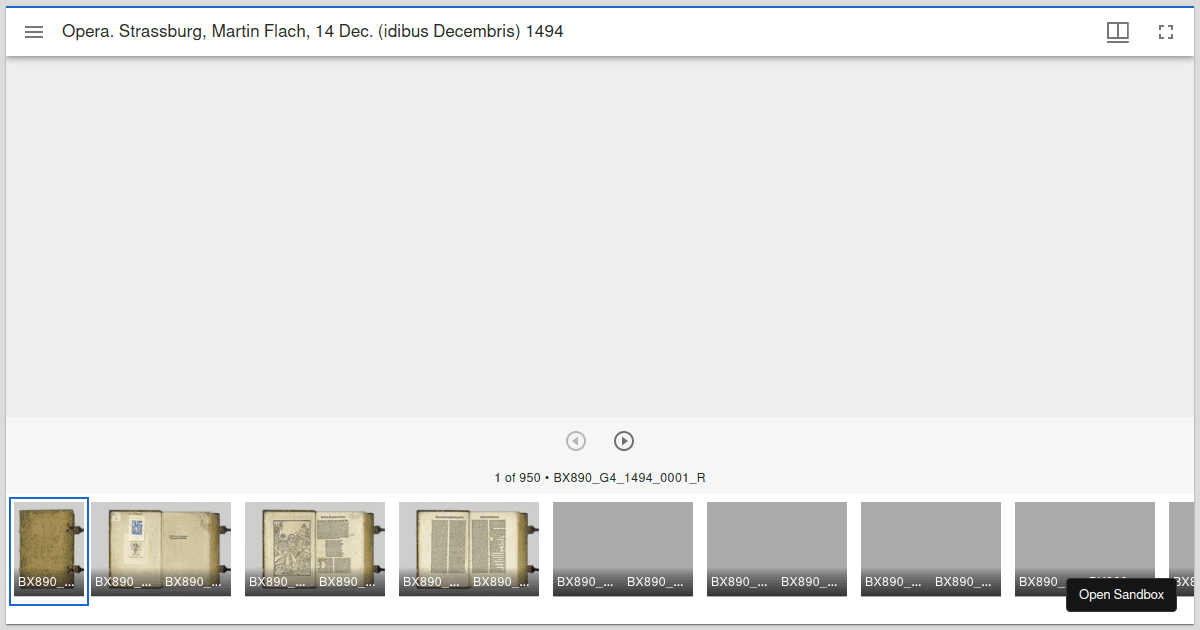Click the Opera Strassburg title text
This screenshot has height=630, width=1200.
pyautogui.click(x=313, y=31)
